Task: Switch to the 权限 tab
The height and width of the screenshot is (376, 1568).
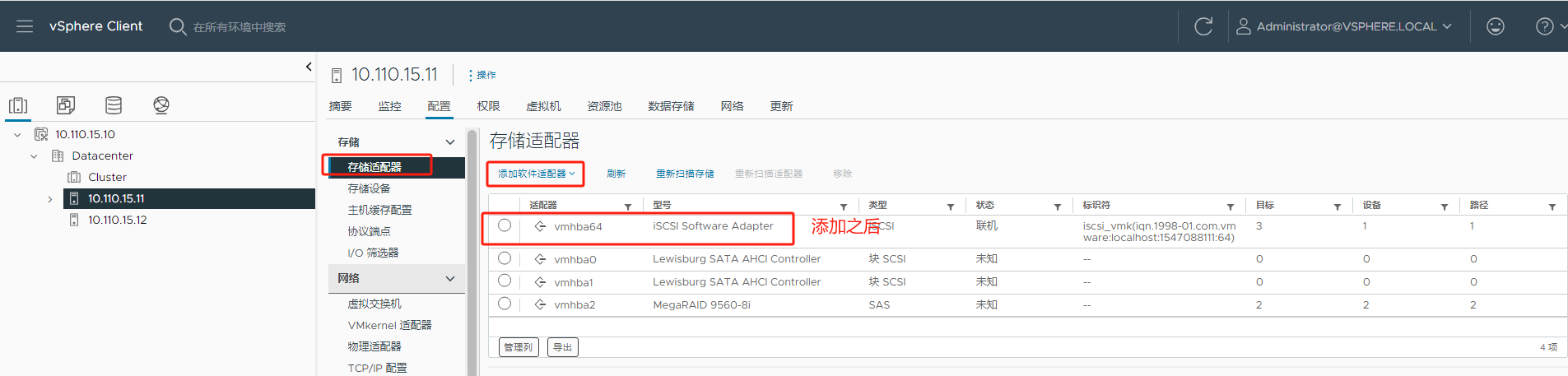Action: [488, 106]
